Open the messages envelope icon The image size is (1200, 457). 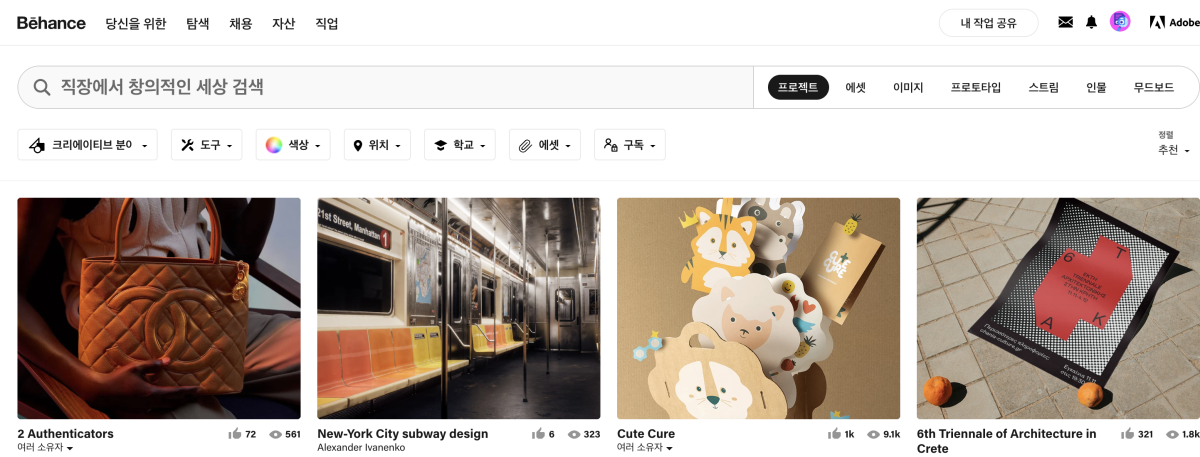tap(1065, 22)
